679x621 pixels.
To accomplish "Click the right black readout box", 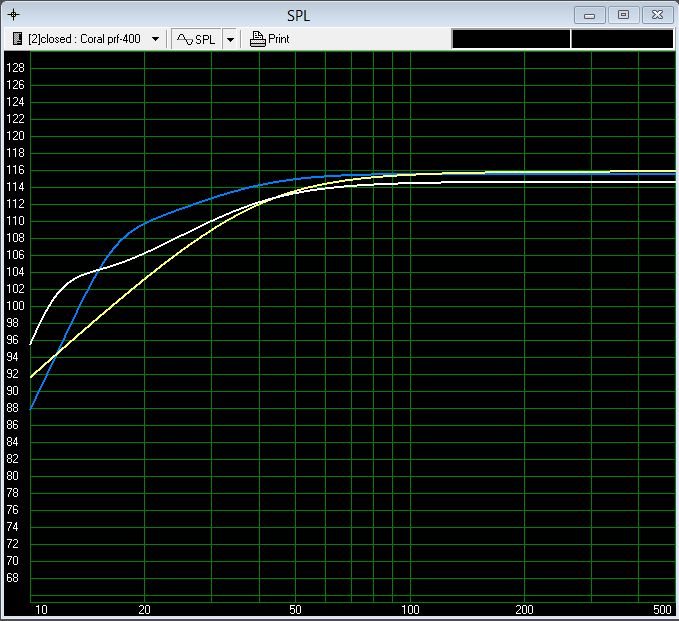I will tap(622, 39).
